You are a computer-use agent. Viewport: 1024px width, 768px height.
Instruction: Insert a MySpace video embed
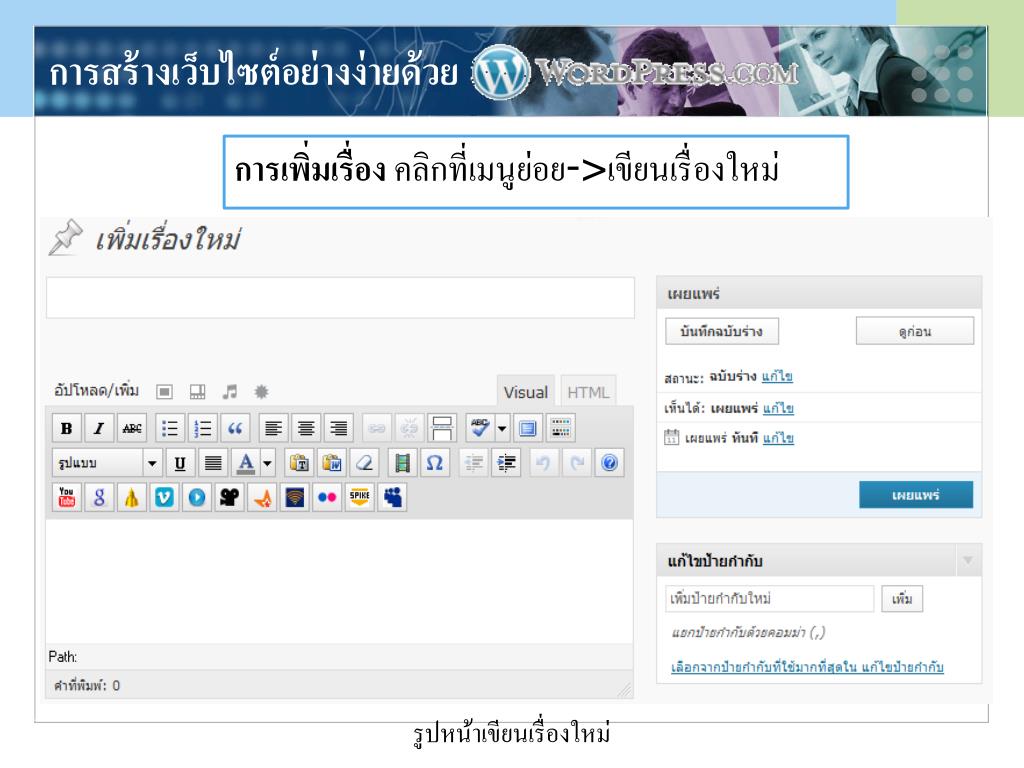pos(392,498)
